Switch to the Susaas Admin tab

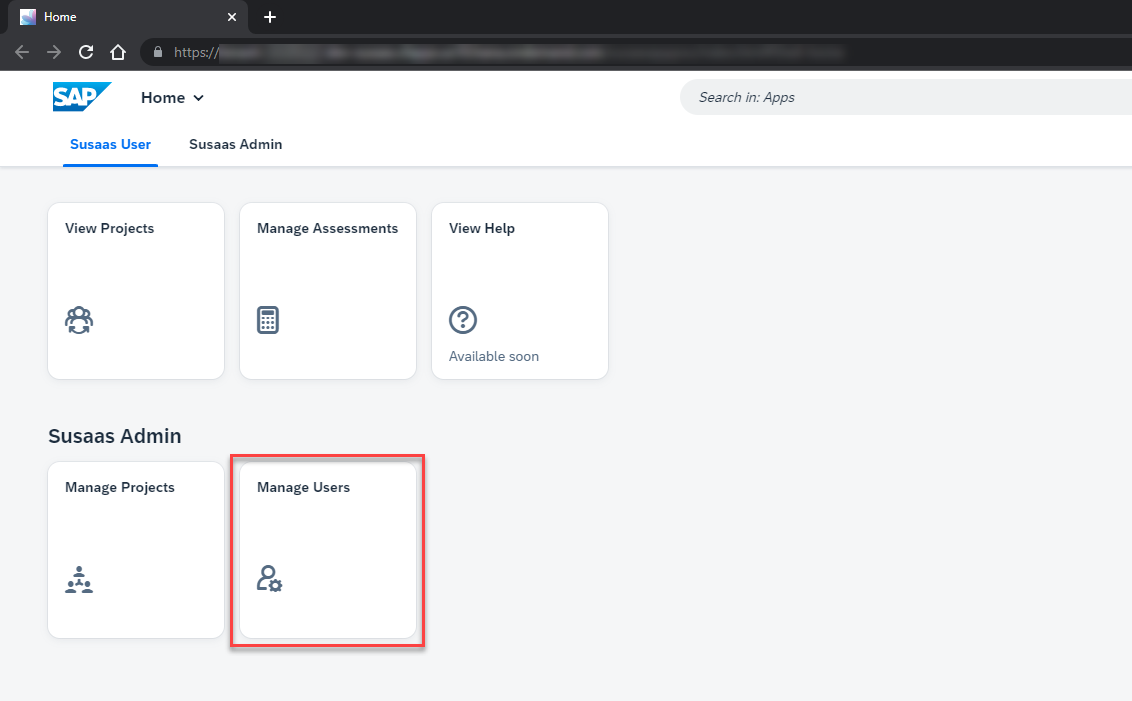(x=235, y=144)
